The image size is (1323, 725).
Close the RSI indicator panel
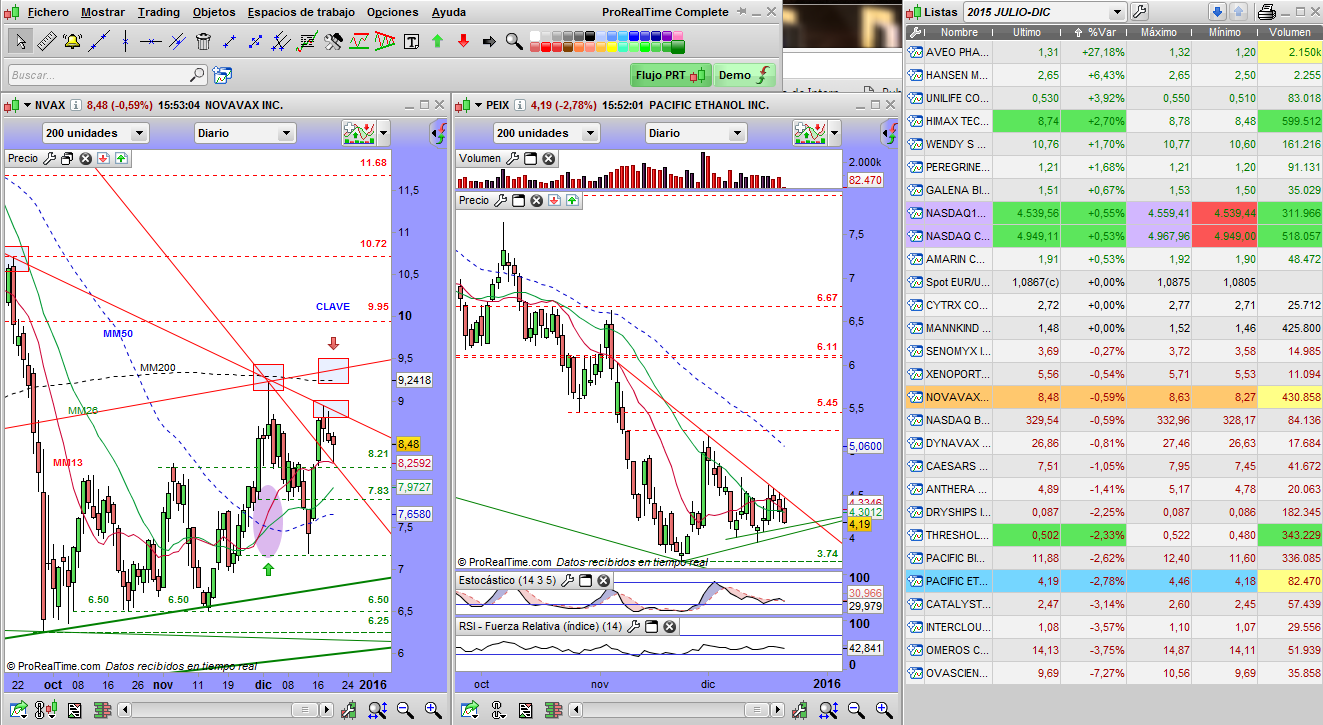coord(669,627)
